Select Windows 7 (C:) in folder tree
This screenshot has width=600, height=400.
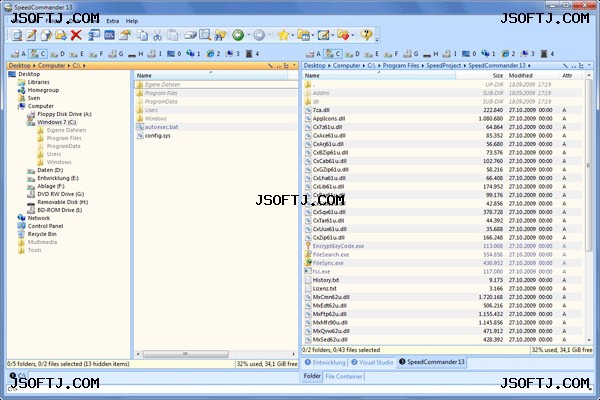(56, 122)
